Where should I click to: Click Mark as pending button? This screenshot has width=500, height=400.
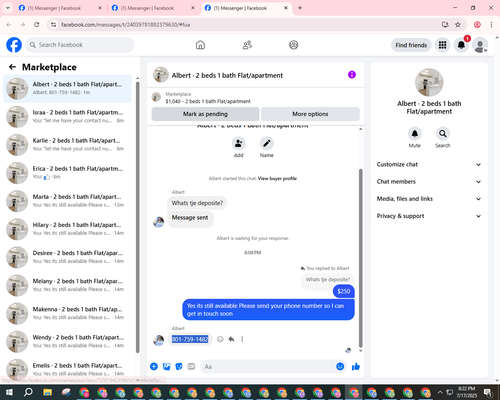click(x=205, y=114)
